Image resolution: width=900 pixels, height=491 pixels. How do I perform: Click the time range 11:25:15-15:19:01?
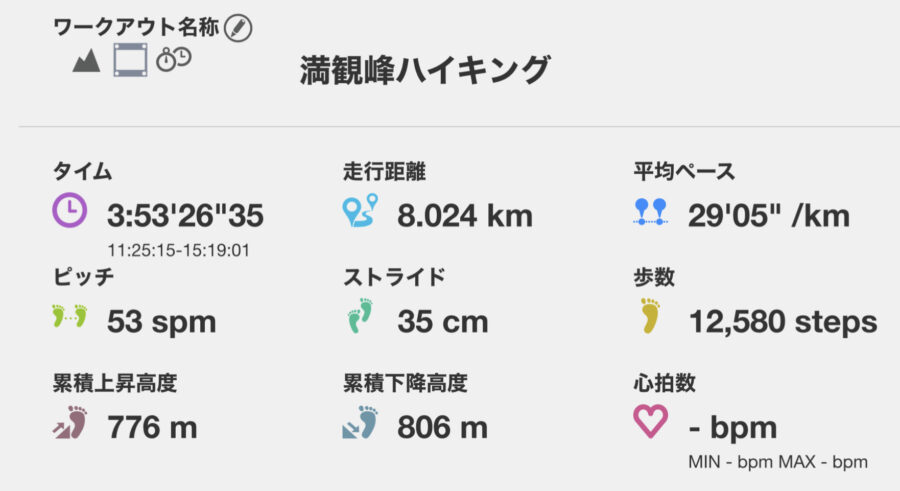click(x=179, y=250)
